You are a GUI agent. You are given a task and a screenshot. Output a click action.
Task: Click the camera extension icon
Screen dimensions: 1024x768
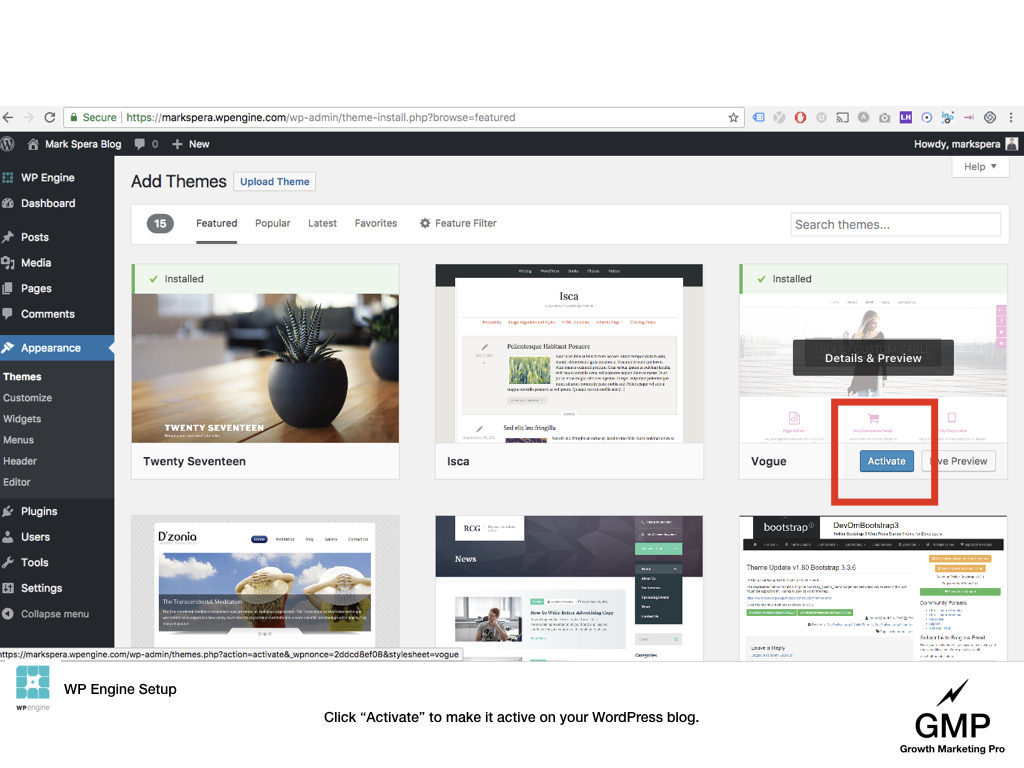[884, 118]
